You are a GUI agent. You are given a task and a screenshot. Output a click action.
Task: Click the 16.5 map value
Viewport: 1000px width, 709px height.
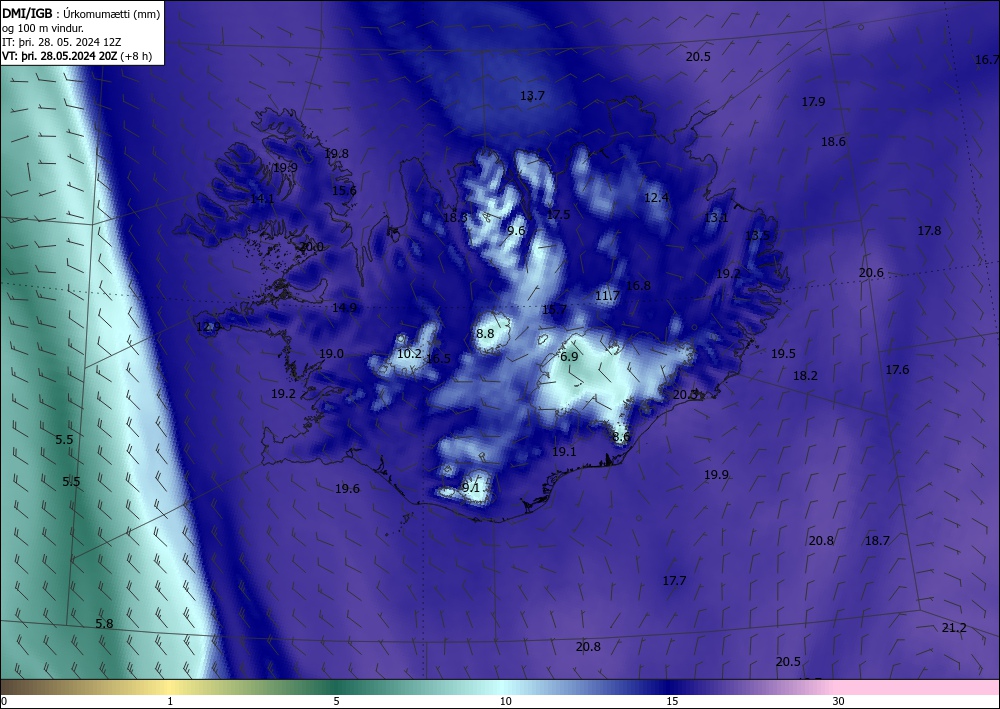[x=438, y=358]
